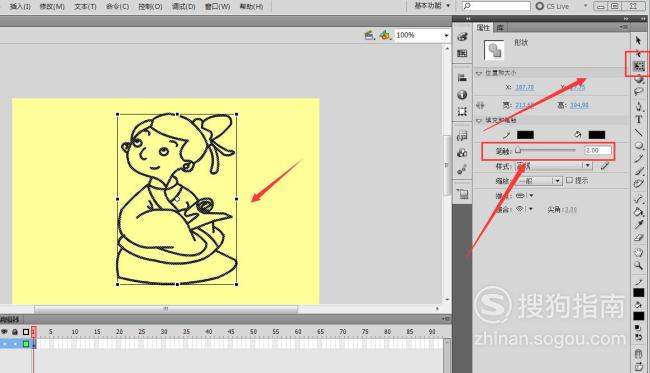Image resolution: width=650 pixels, height=373 pixels.
Task: Open the 帮助(H) menu
Action: pyautogui.click(x=251, y=7)
